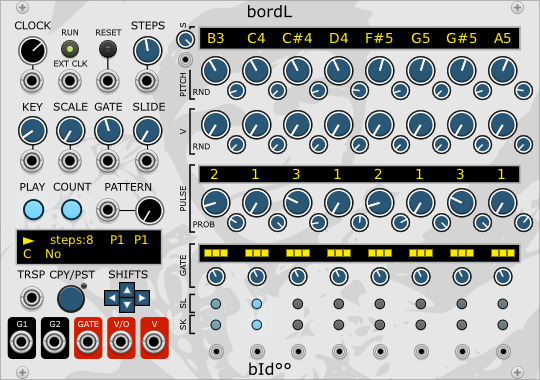Click the RESET button
The height and width of the screenshot is (380, 540).
point(107,49)
